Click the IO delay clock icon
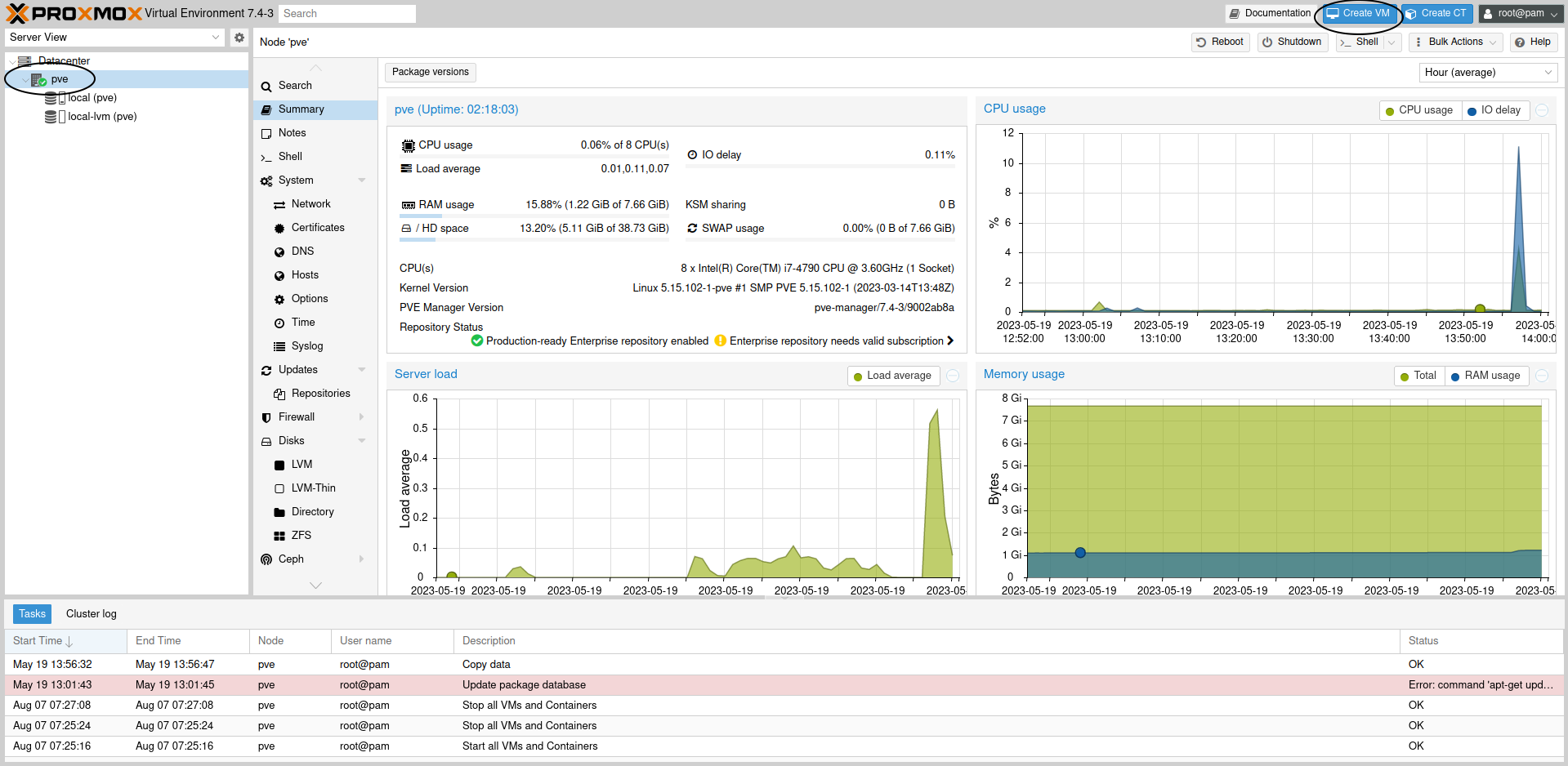1568x766 pixels. coord(692,155)
